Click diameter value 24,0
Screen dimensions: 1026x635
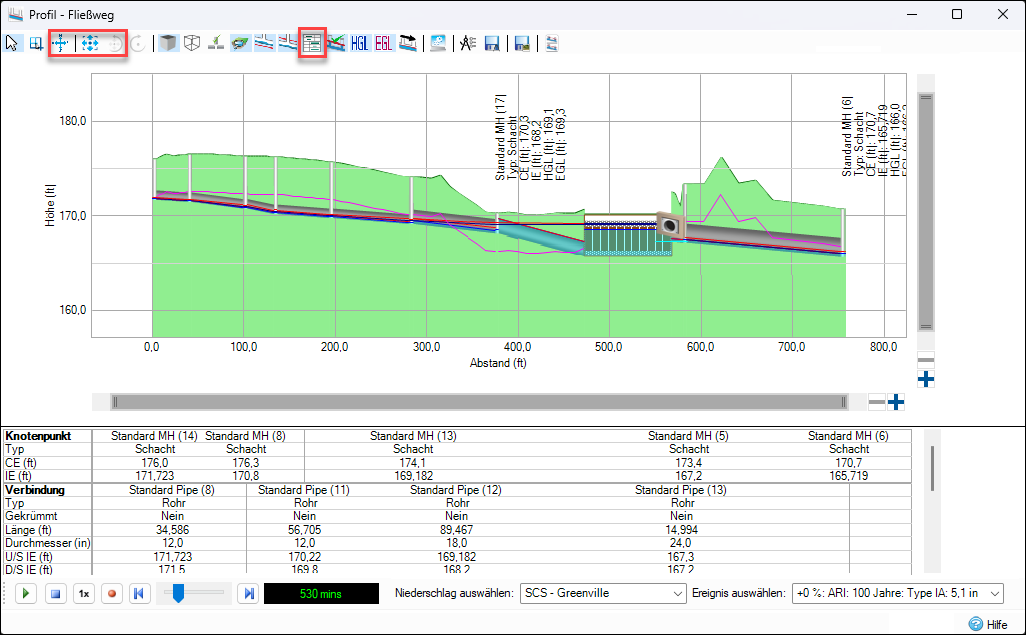(x=681, y=543)
